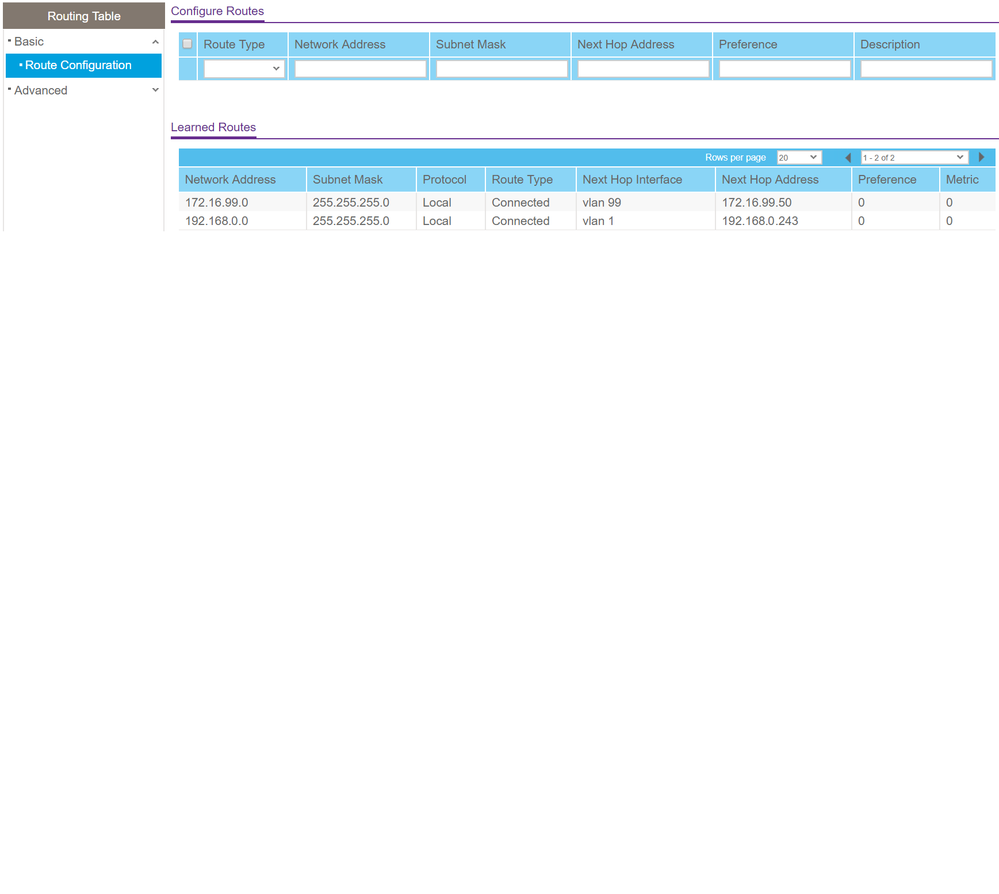Go to the previous page of learned routes
The width and height of the screenshot is (999, 894).
pos(848,158)
